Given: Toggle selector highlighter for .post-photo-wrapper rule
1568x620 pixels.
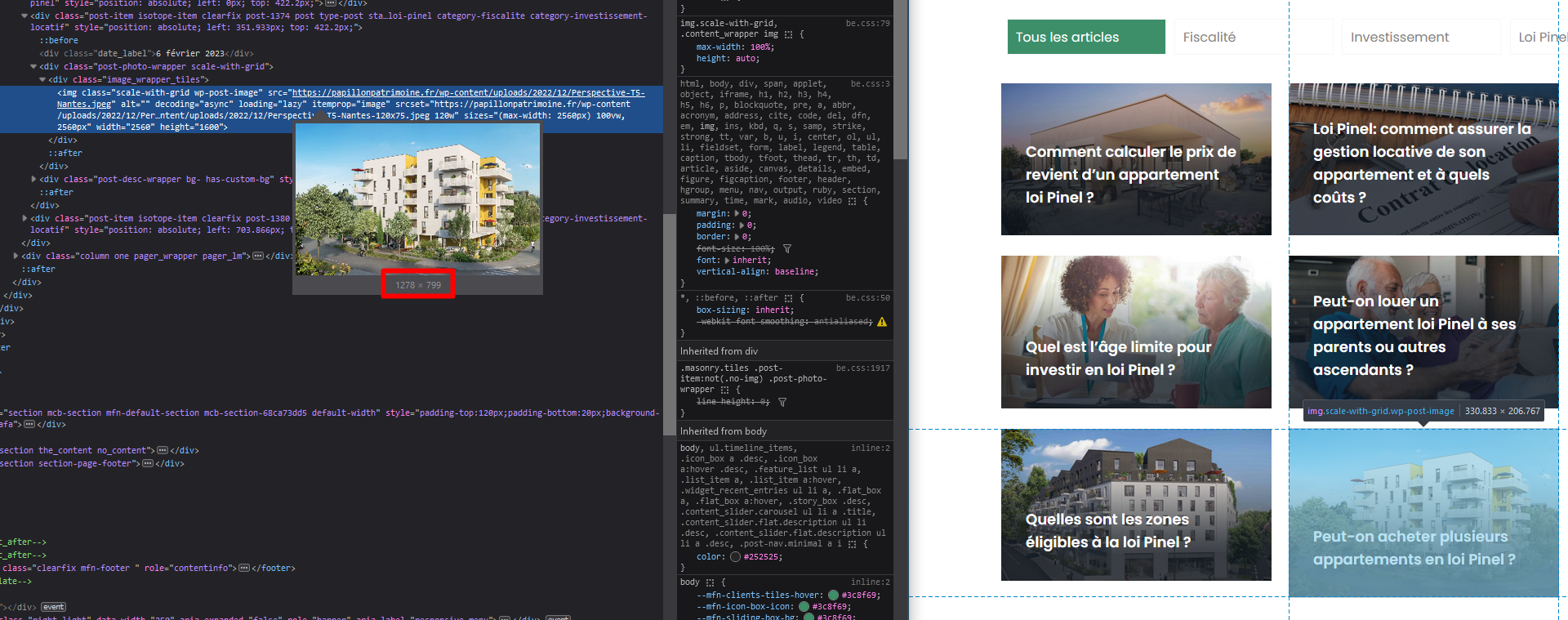Looking at the screenshot, I should [x=725, y=390].
